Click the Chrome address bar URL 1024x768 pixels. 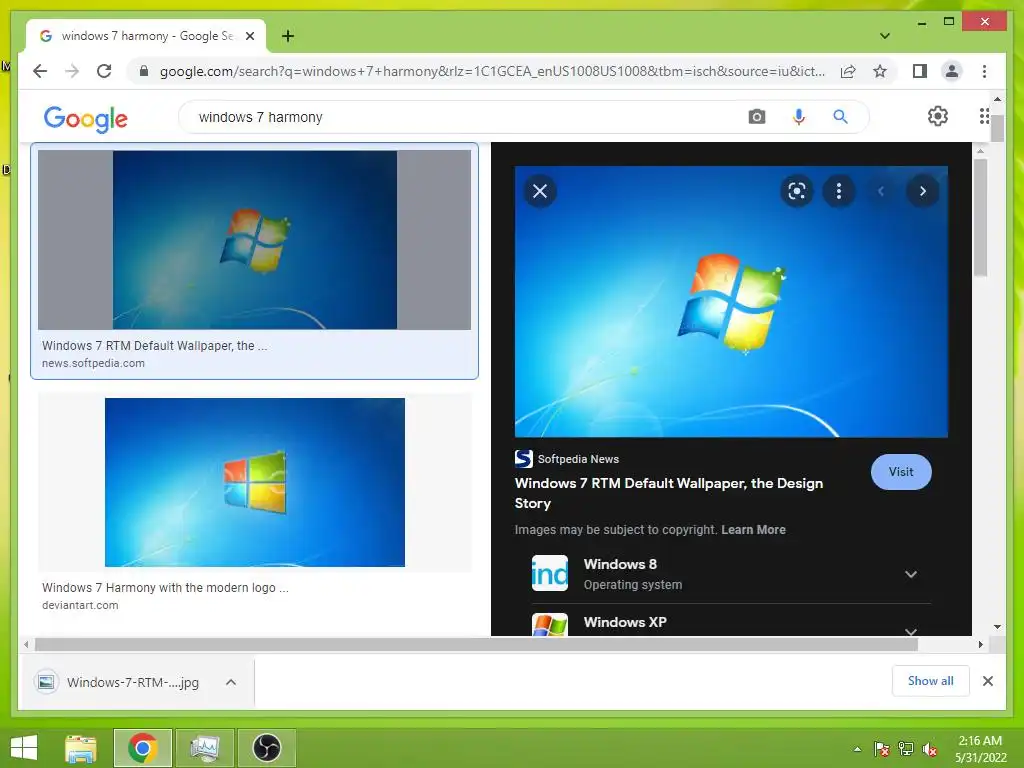[492, 71]
